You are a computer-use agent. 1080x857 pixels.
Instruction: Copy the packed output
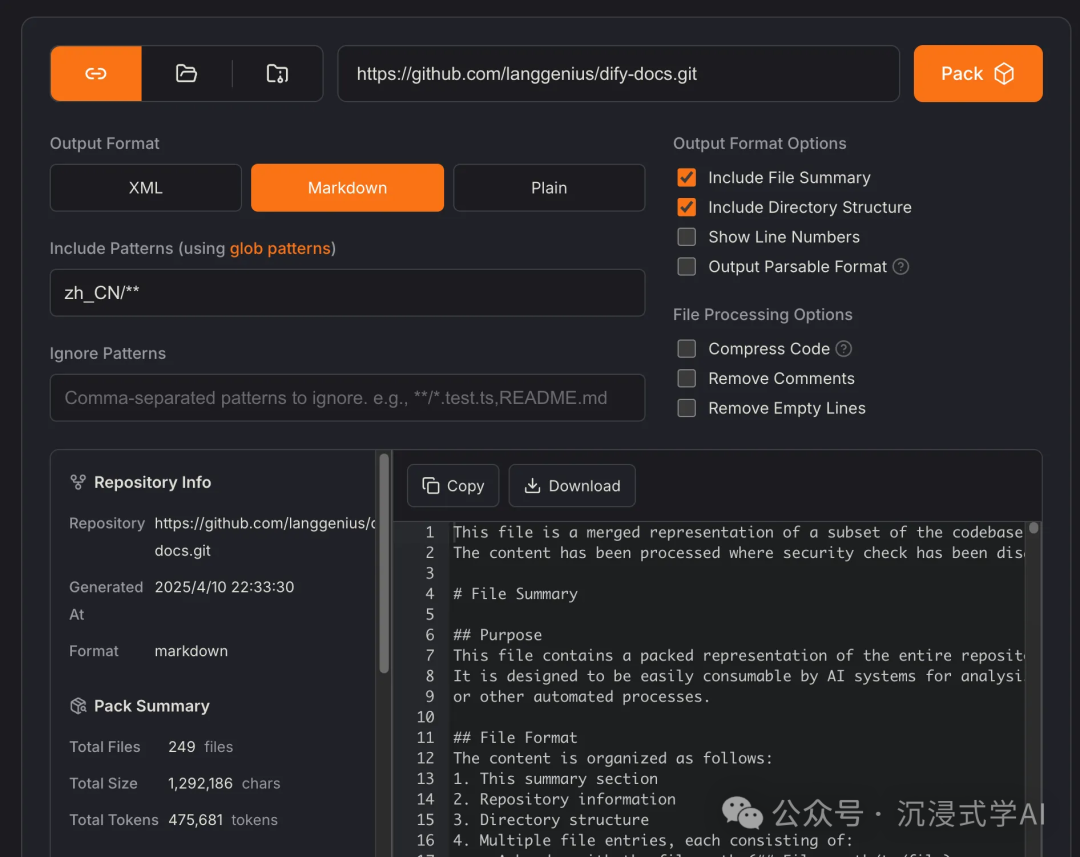453,486
